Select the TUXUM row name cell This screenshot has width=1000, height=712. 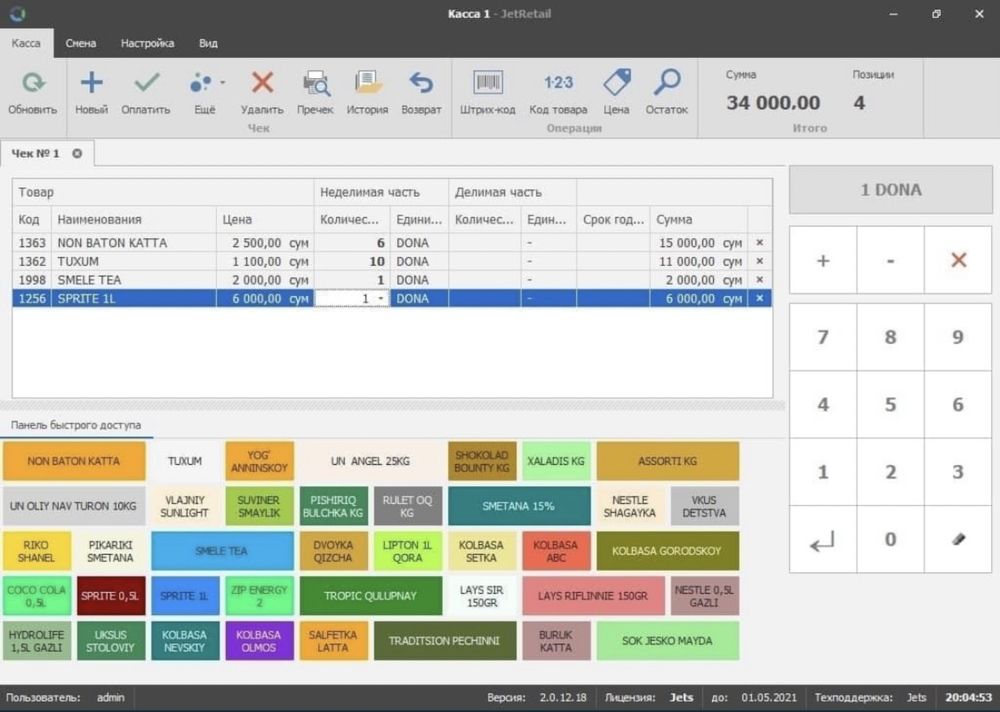point(133,261)
